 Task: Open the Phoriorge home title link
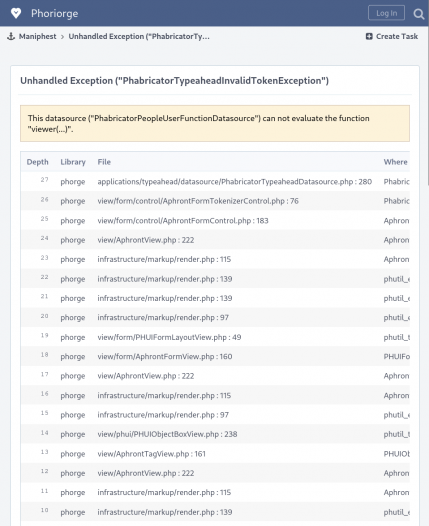click(x=54, y=13)
